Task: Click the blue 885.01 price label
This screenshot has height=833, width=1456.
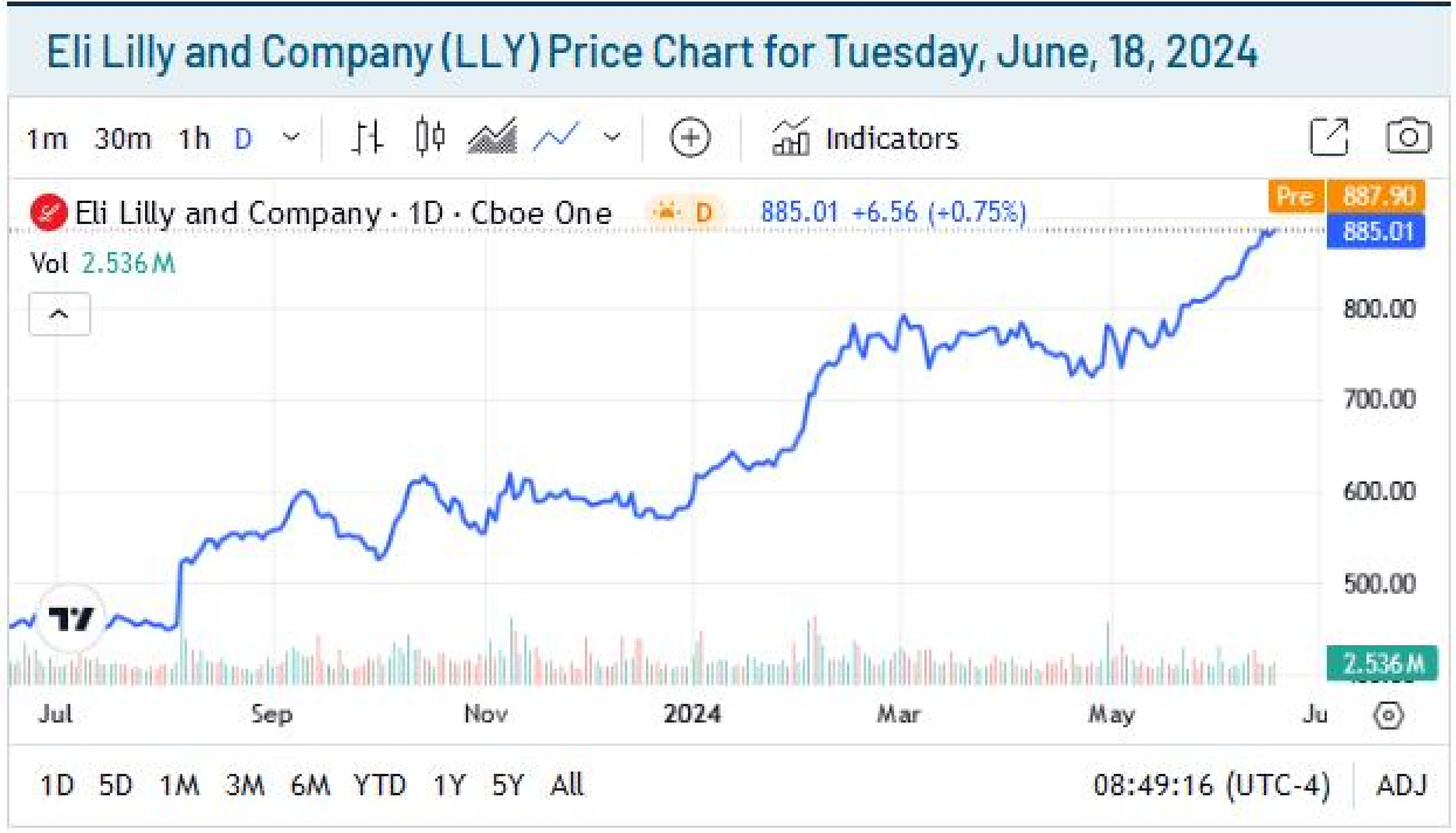Action: (x=1375, y=232)
